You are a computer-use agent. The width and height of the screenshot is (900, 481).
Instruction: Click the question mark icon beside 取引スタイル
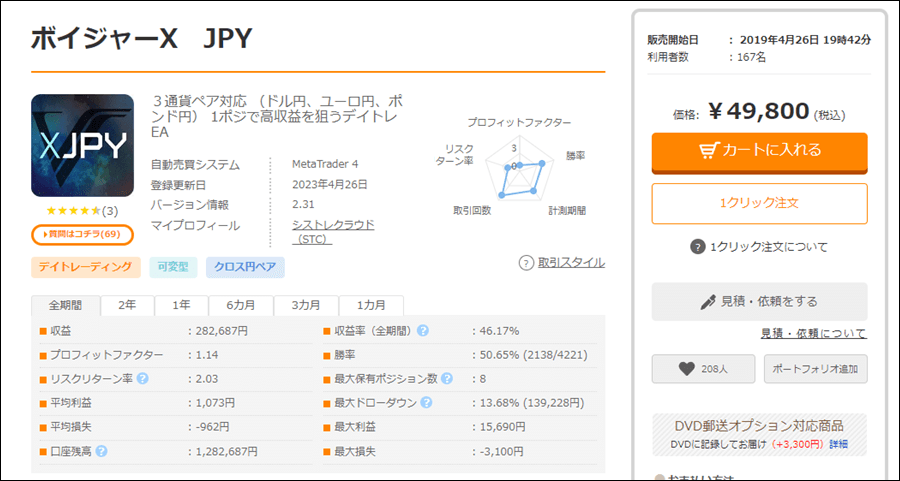526,263
